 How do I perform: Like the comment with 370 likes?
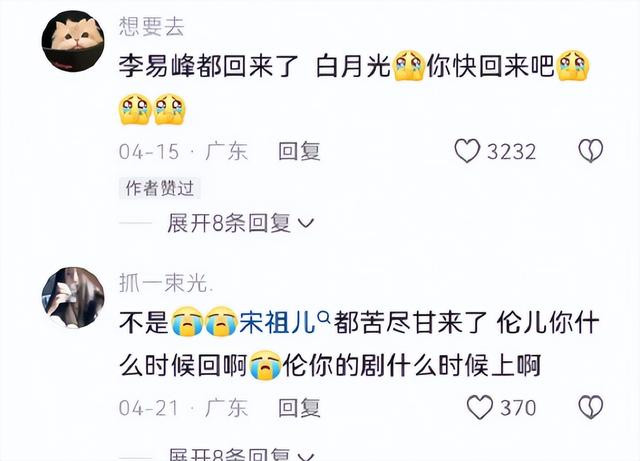480,407
